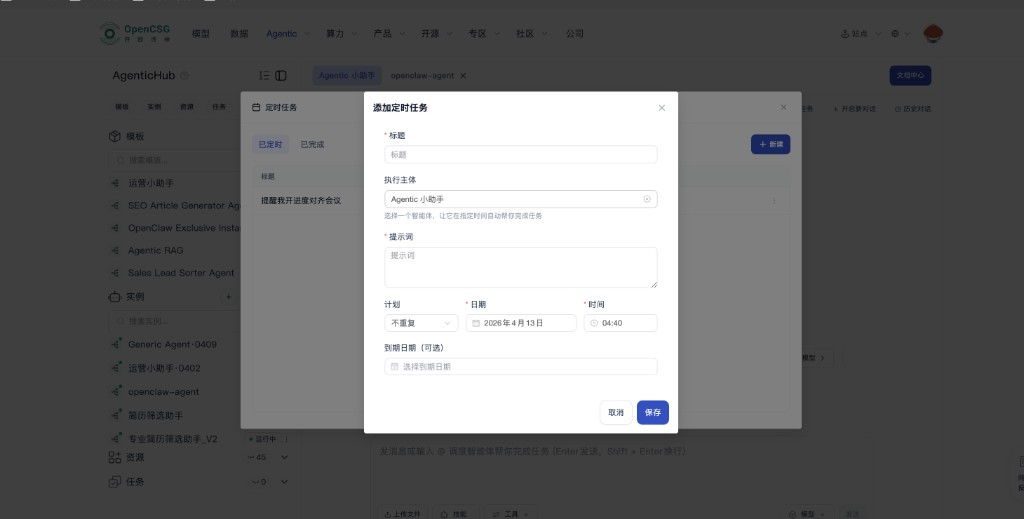Viewport: 1024px width, 519px height.
Task: Close the 添加定时任务 dialog
Action: coord(662,108)
